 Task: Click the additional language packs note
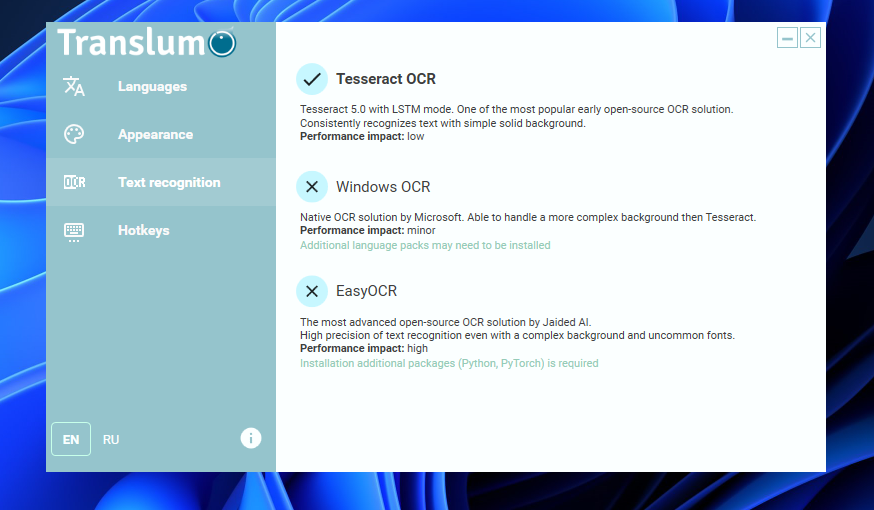pos(425,245)
